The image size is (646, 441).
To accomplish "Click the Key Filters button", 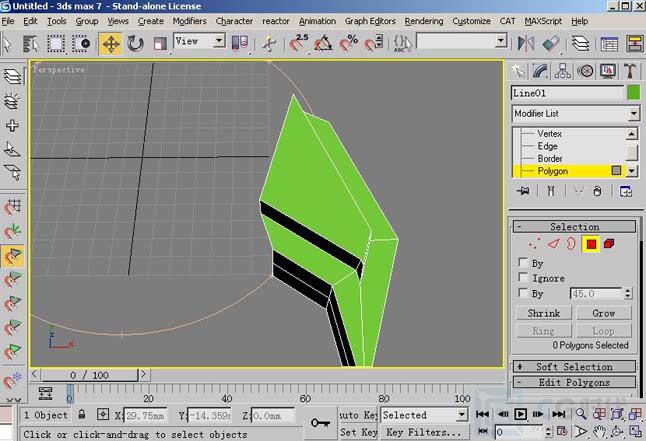I will pyautogui.click(x=424, y=432).
